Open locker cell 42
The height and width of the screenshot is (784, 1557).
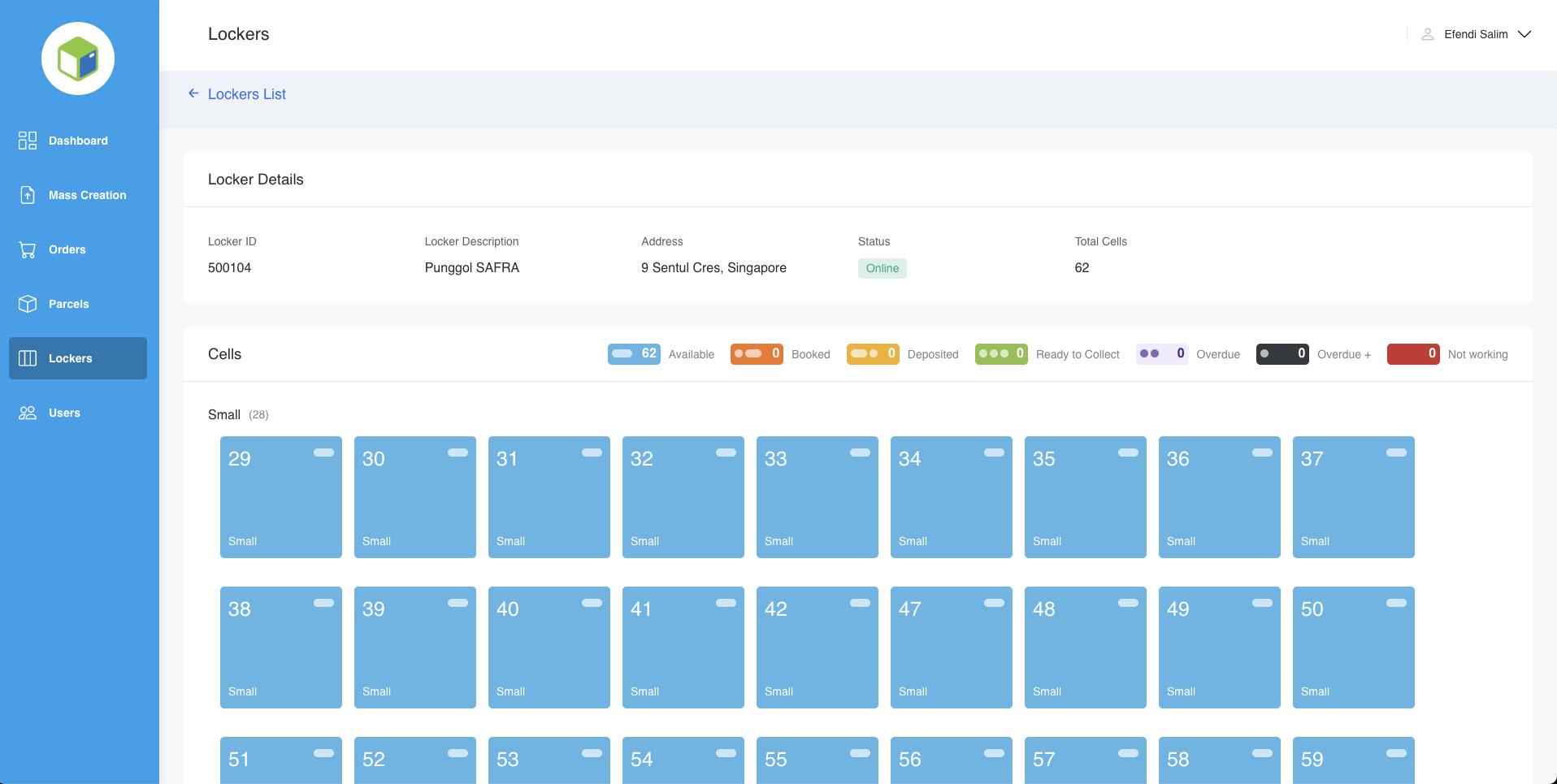pos(818,648)
